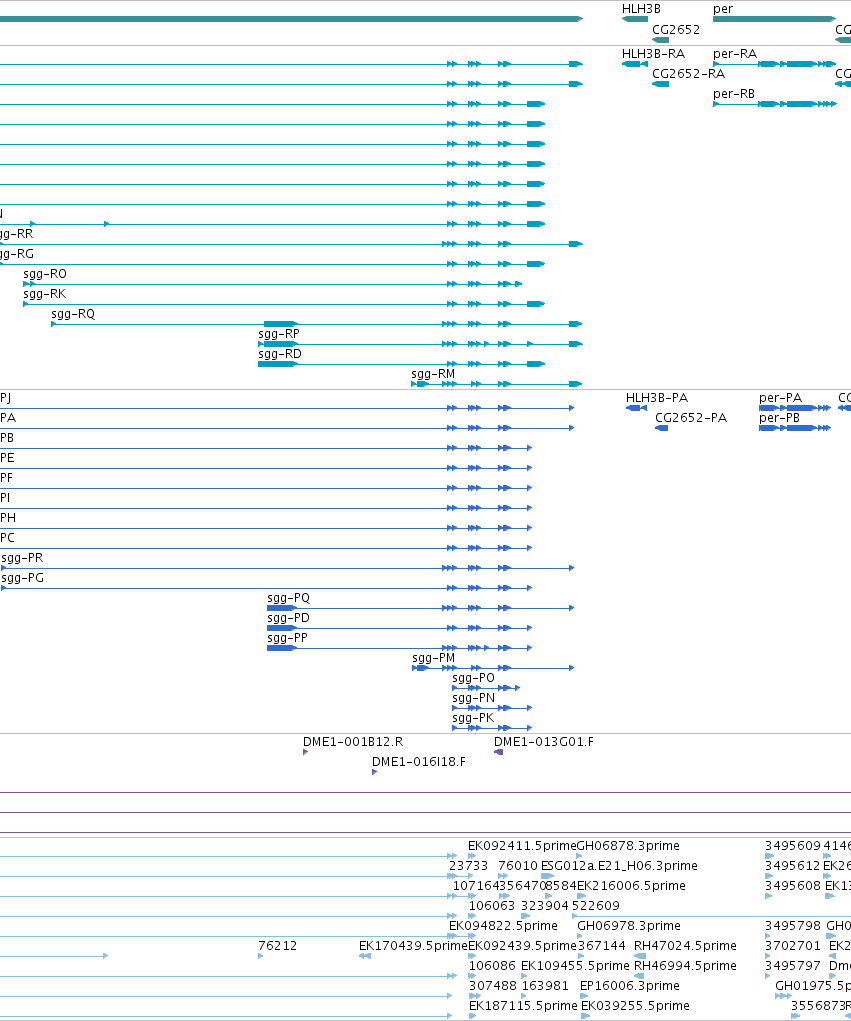Select EST label ESG012a.E21_H06.3prime
The height and width of the screenshot is (1021, 851).
pyautogui.click(x=619, y=866)
